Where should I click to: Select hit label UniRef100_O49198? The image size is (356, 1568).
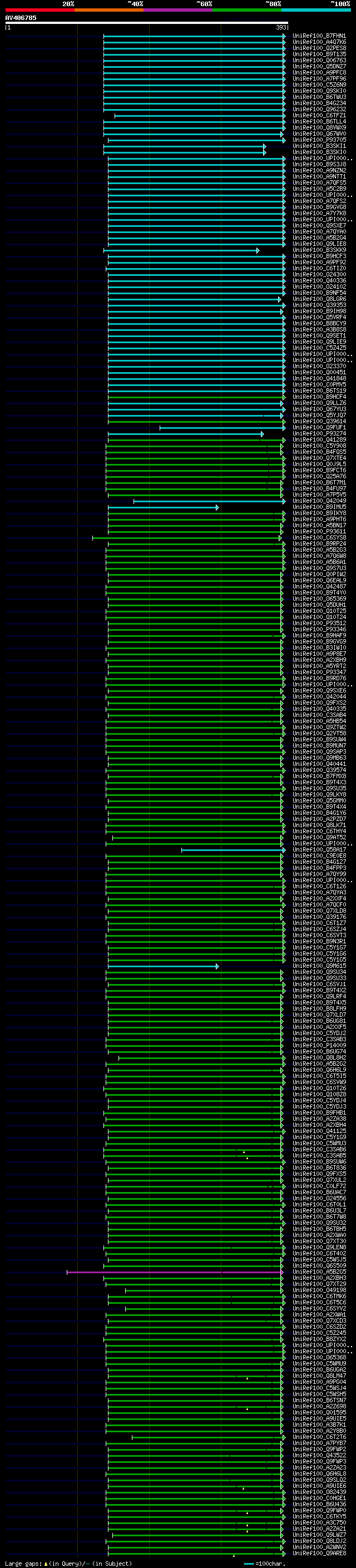pyautogui.click(x=319, y=1290)
